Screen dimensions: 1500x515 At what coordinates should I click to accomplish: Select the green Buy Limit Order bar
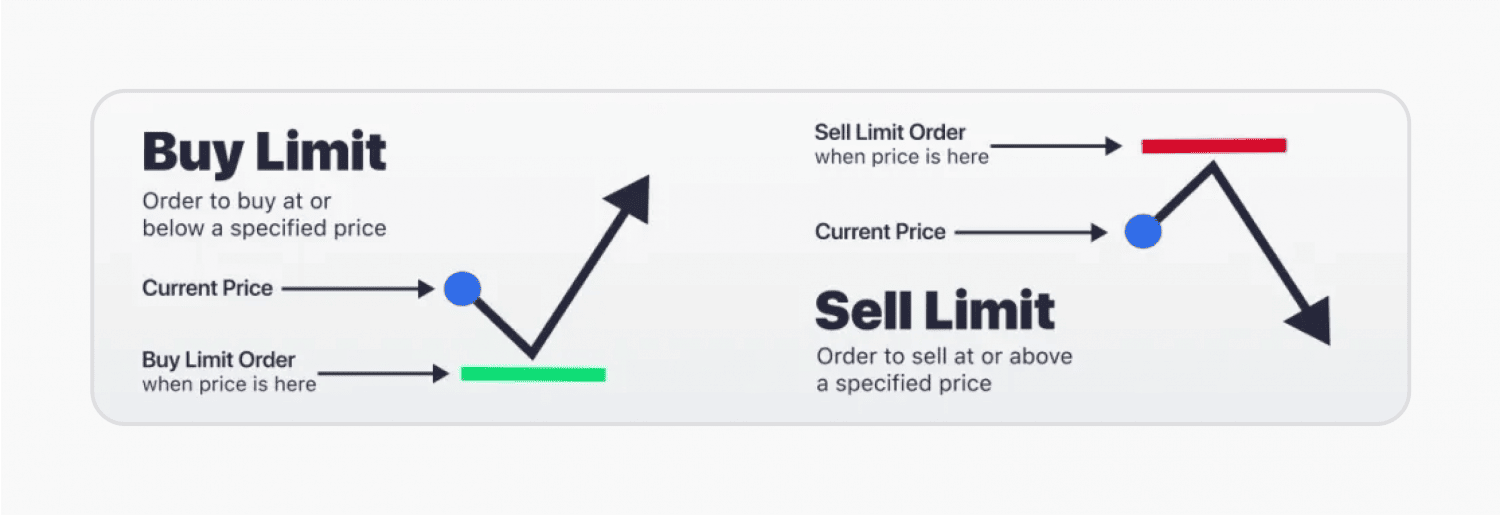(x=533, y=374)
